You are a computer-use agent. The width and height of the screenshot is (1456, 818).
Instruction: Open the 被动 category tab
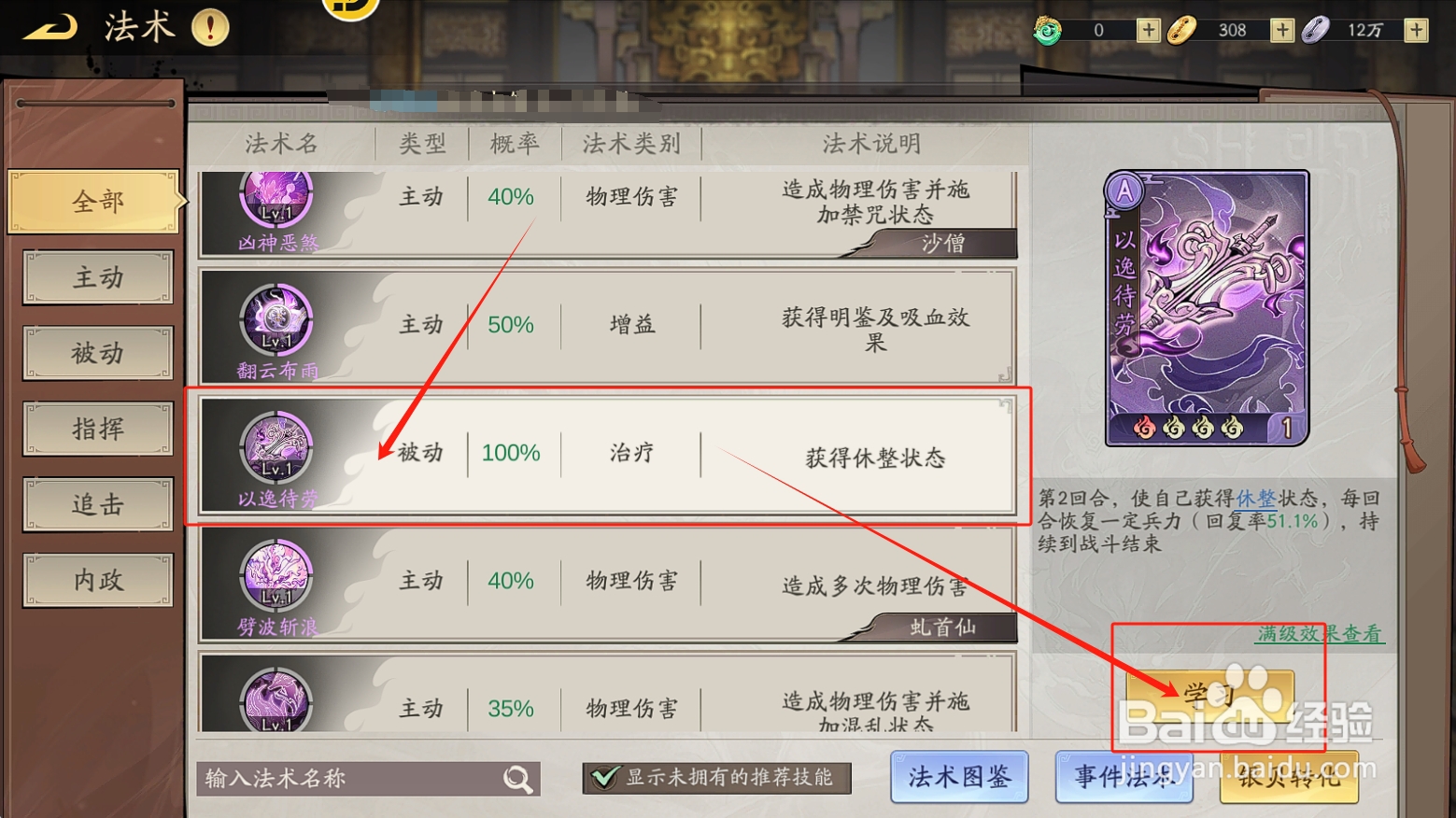point(98,353)
